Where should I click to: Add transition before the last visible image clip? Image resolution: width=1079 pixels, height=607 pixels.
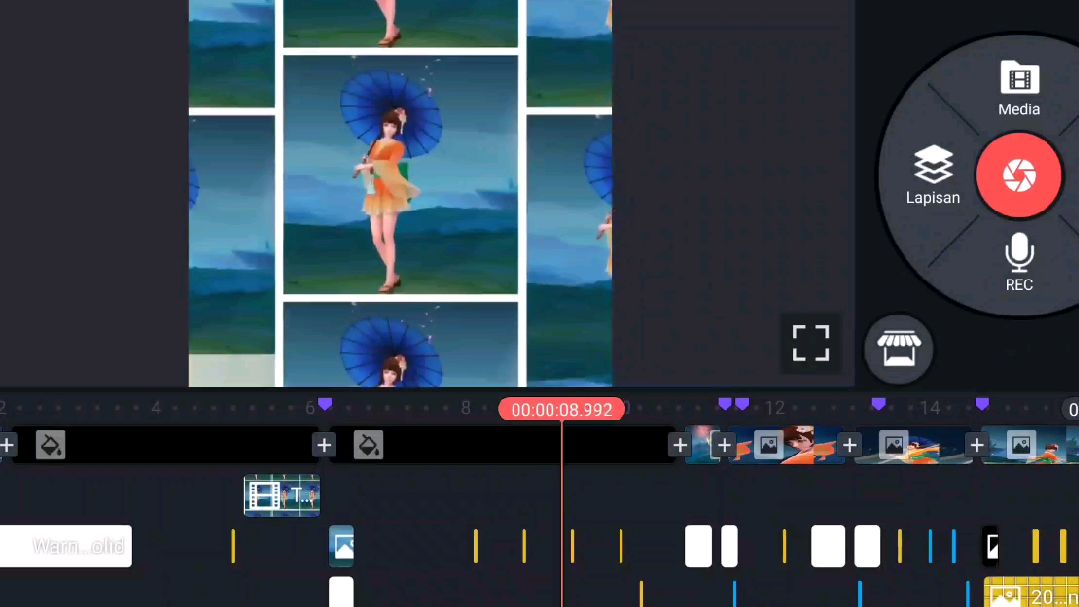click(x=976, y=445)
